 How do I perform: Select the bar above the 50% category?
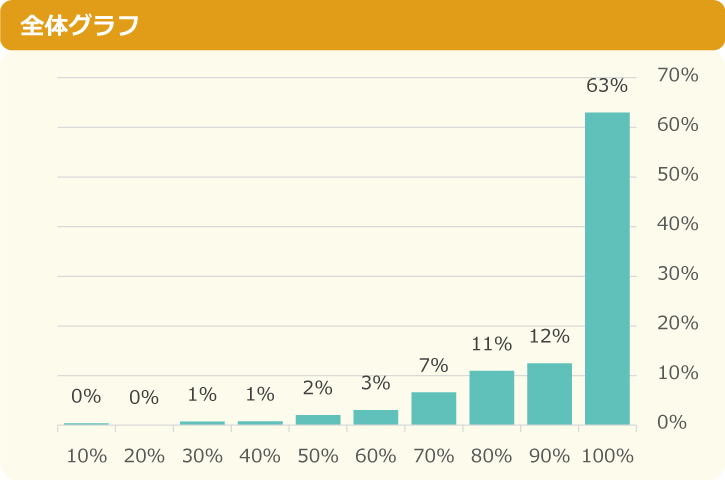pos(318,419)
